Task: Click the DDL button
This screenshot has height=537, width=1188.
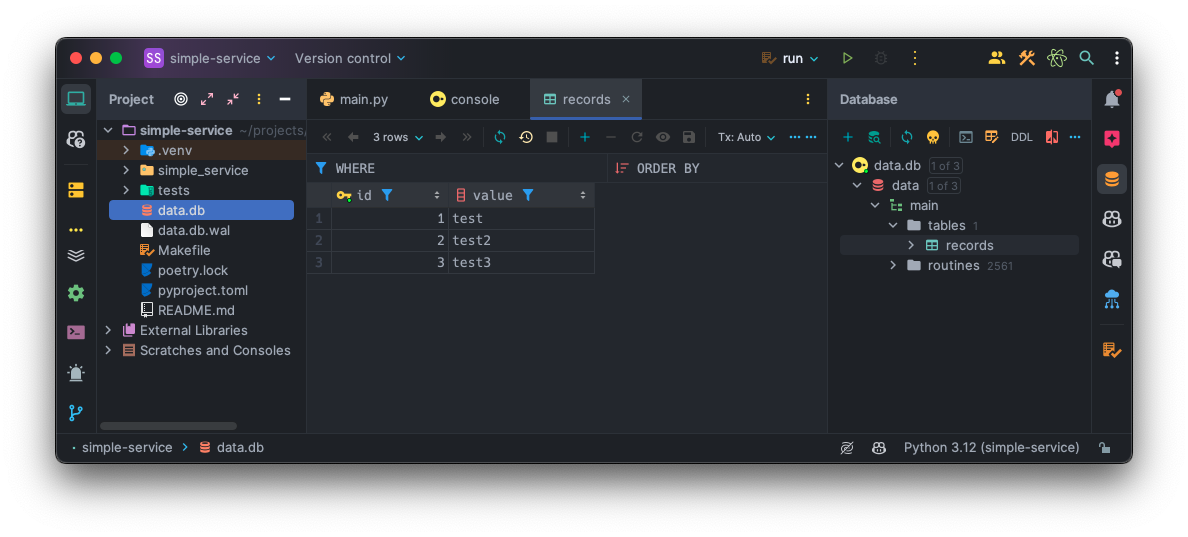Action: [1021, 137]
